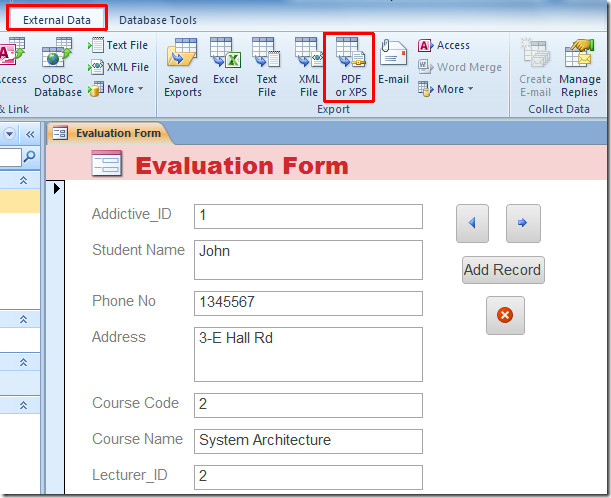Click the Course Name label
Screen dimensions: 611x498
137,439
